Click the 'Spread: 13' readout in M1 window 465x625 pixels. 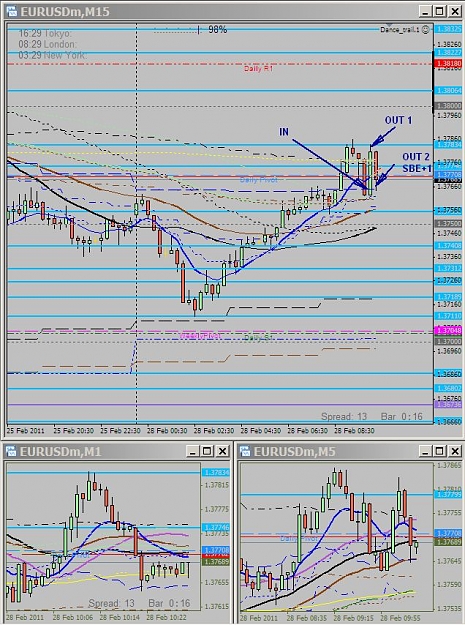tap(111, 603)
